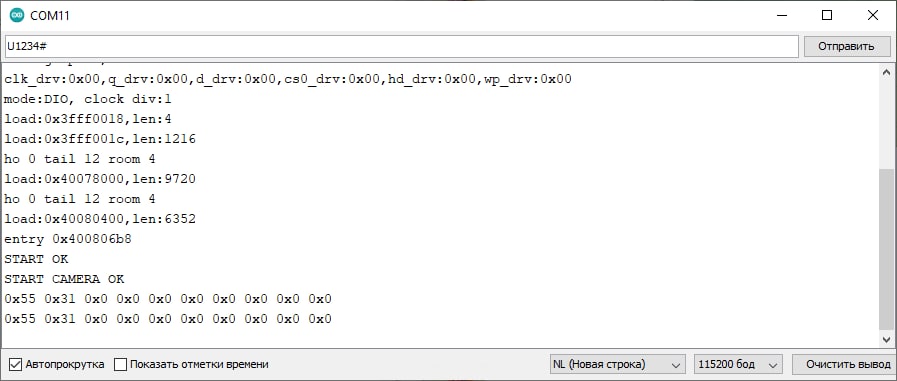Click the scrollbar down arrow

click(886, 339)
